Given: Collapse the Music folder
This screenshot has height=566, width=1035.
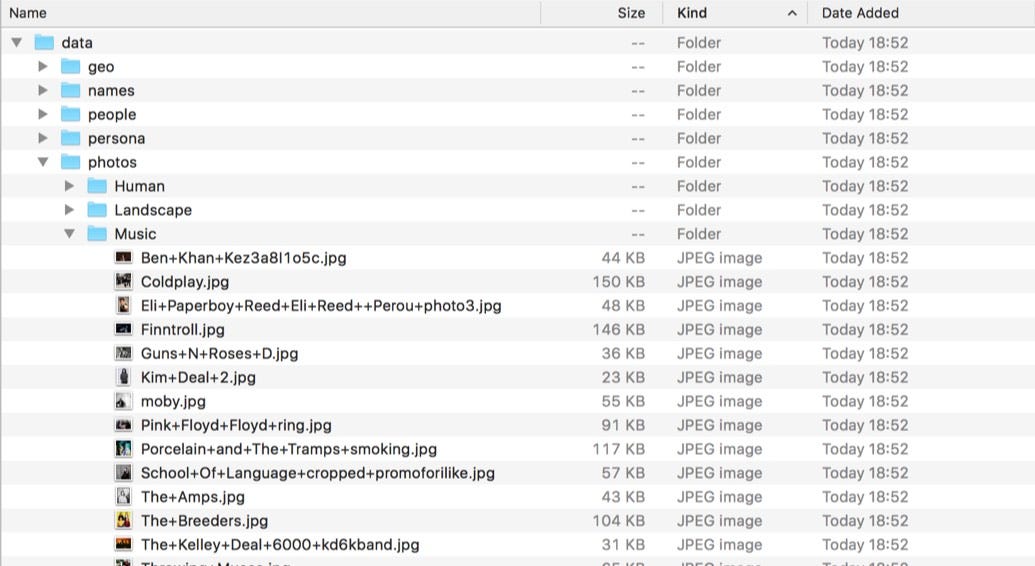Looking at the screenshot, I should [69, 234].
